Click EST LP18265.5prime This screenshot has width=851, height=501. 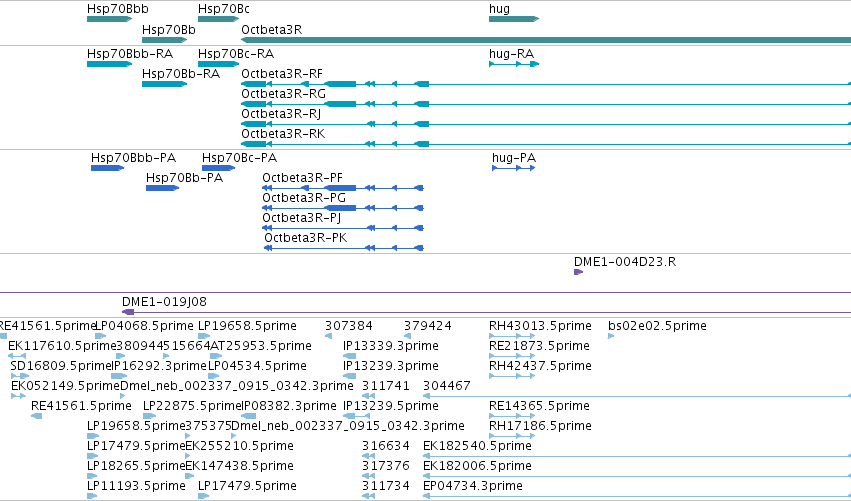point(136,467)
